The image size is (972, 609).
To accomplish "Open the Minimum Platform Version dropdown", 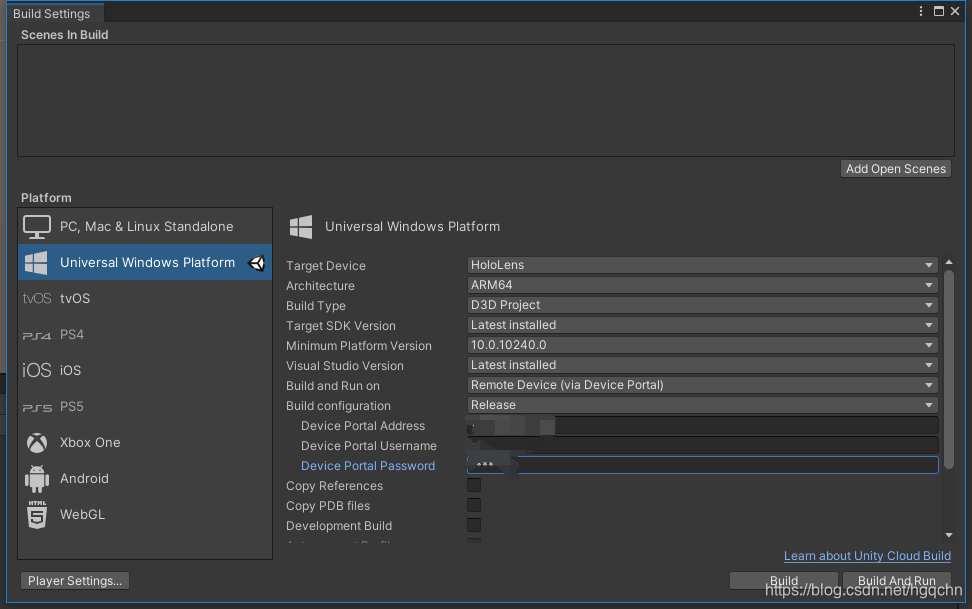I will 702,345.
